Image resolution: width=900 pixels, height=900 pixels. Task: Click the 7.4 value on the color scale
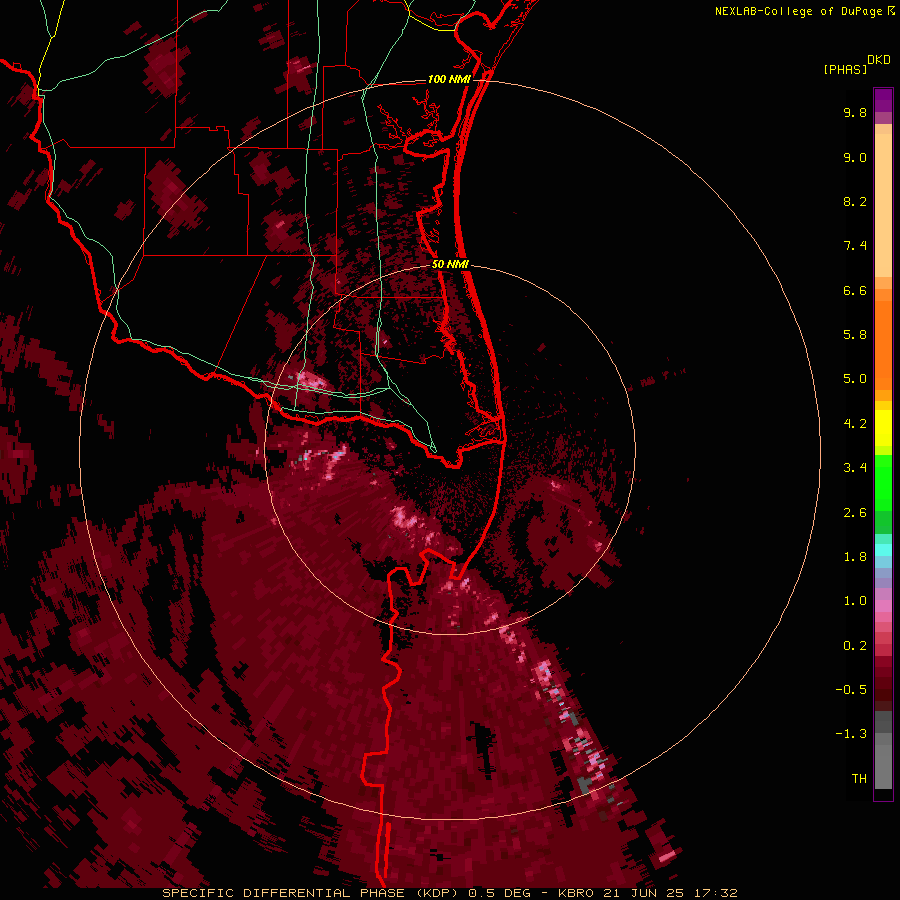click(855, 246)
